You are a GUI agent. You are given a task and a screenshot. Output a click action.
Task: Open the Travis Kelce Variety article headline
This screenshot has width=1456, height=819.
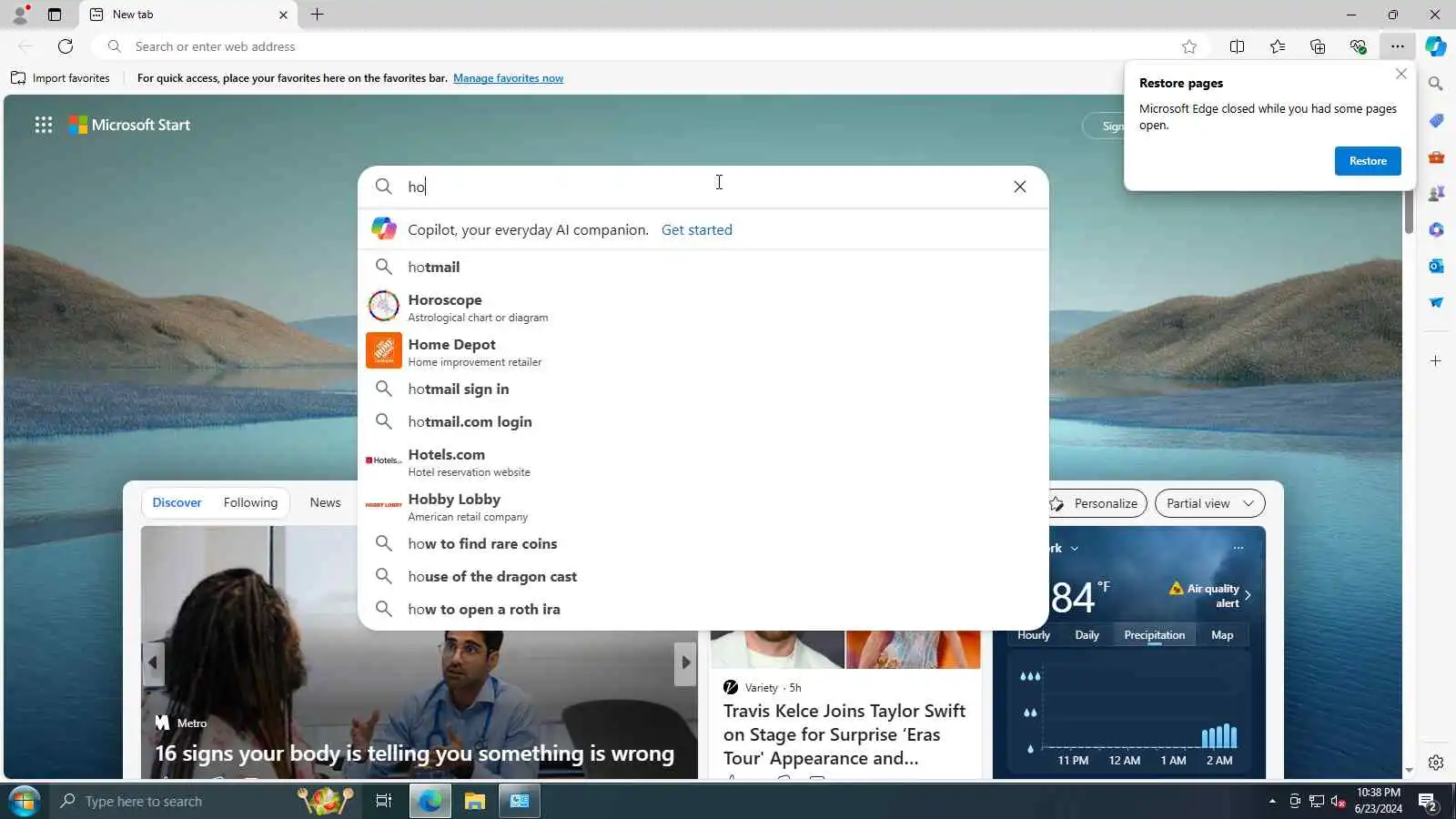coord(844,734)
